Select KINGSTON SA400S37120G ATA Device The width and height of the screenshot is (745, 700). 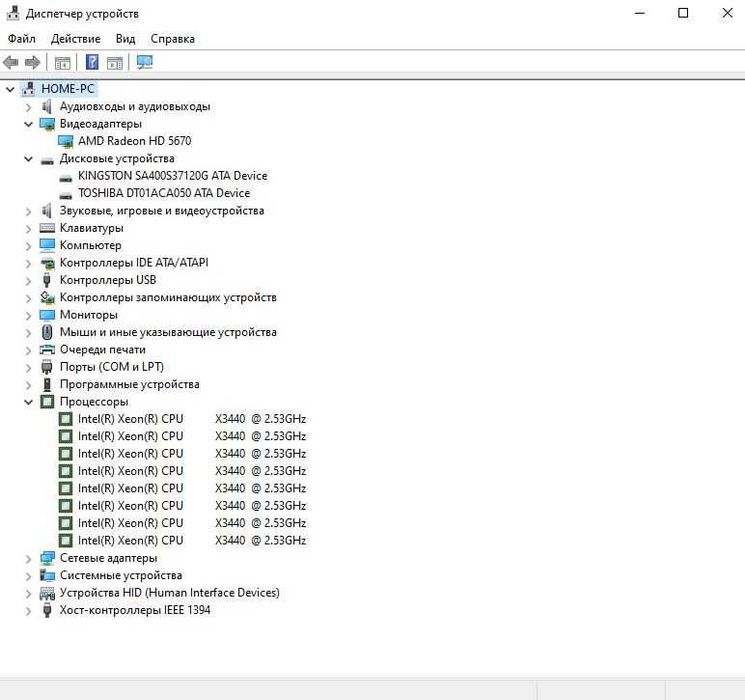172,176
